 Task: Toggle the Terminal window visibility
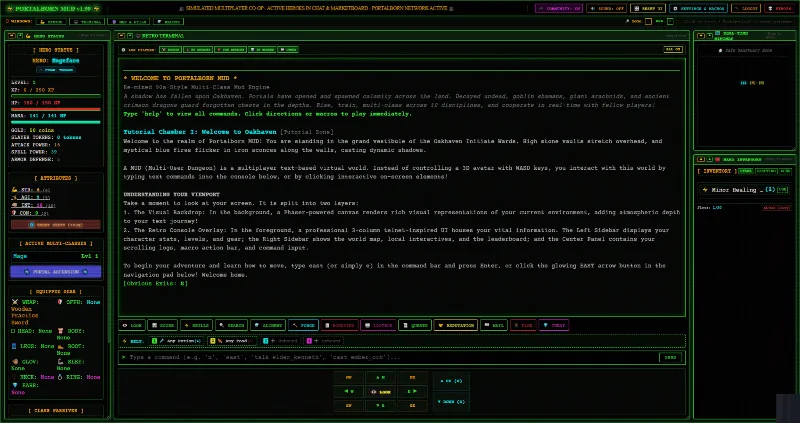(87, 21)
